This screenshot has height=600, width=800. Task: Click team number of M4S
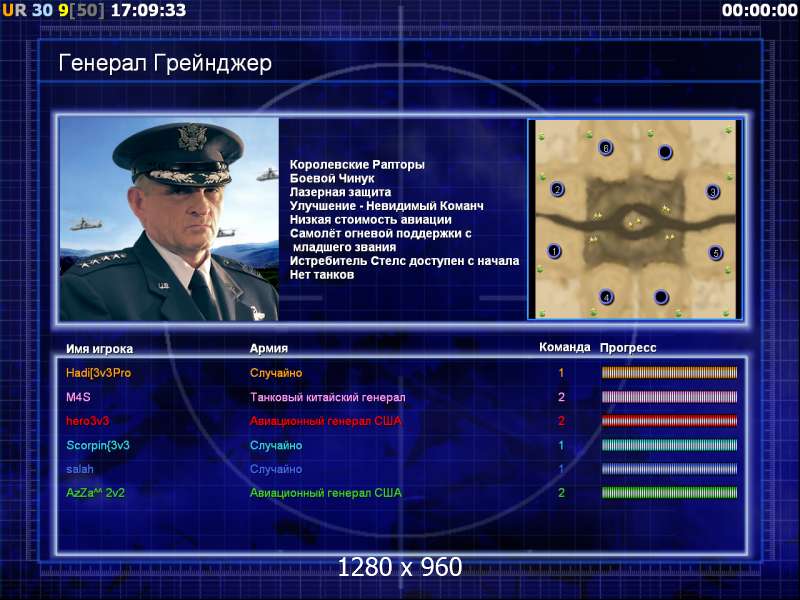561,397
